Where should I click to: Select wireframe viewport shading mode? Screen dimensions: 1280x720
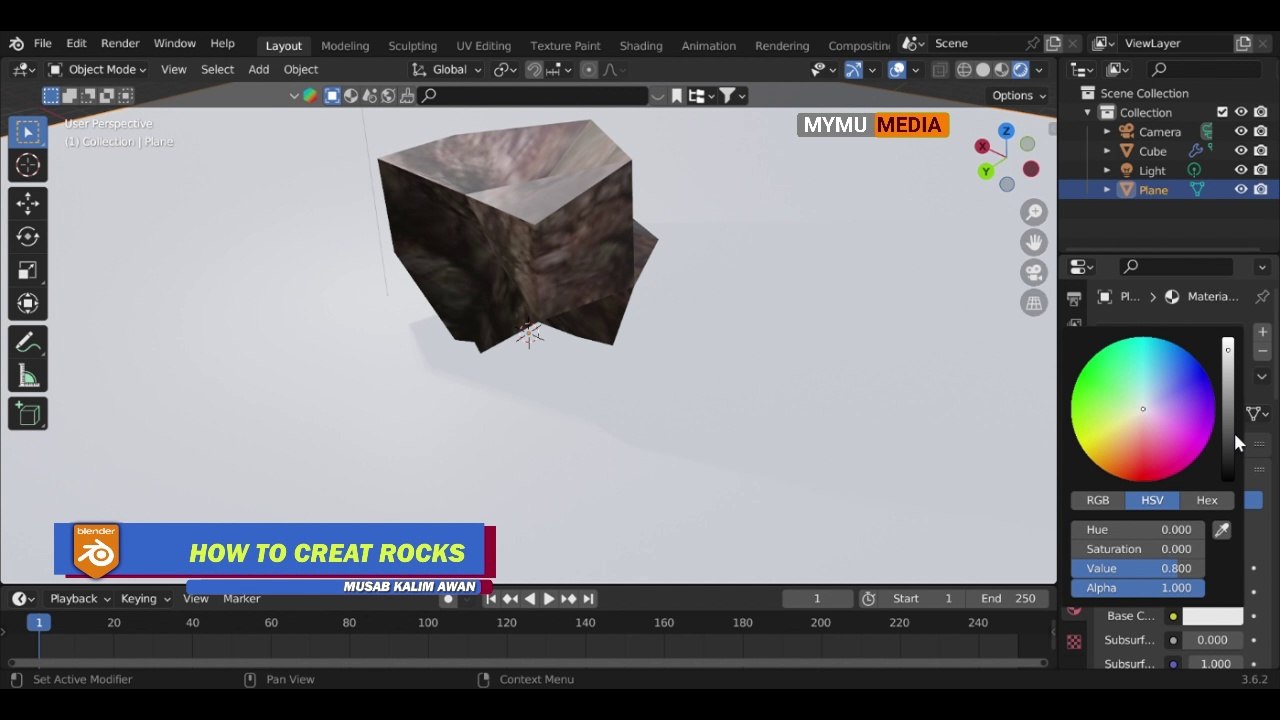point(964,70)
